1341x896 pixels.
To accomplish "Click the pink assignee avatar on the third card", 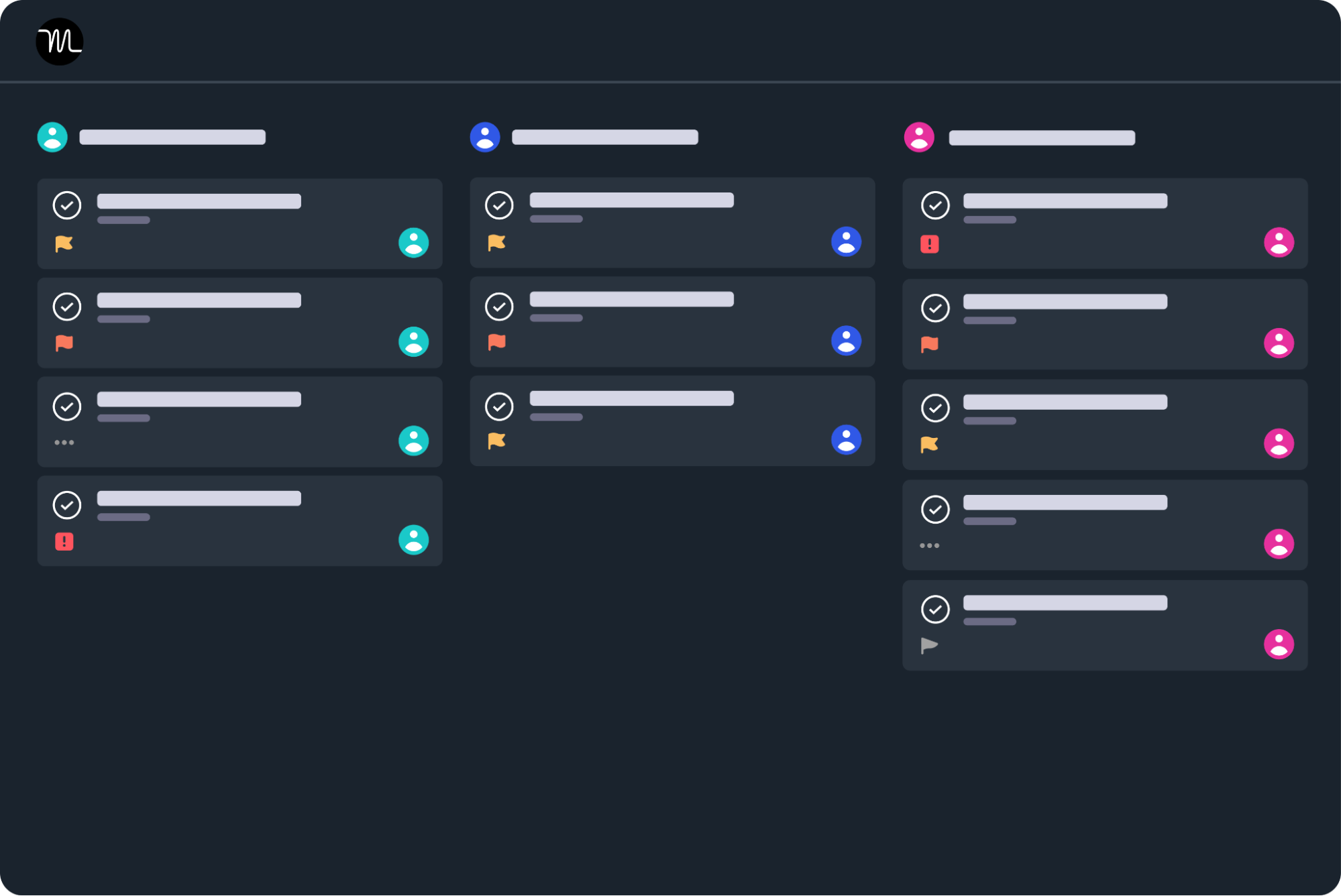I will [1279, 443].
